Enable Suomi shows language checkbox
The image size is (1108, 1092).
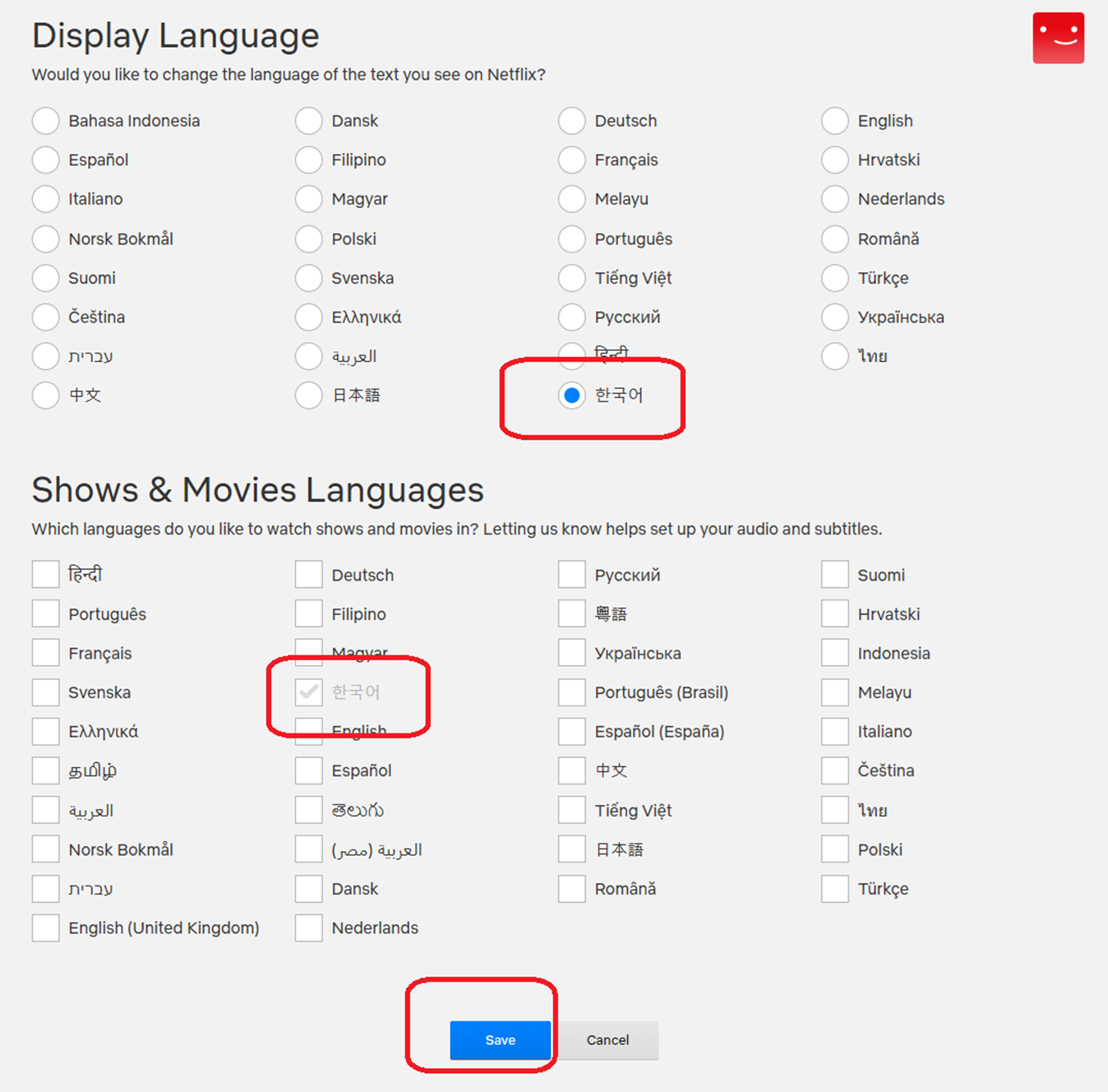pyautogui.click(x=834, y=574)
